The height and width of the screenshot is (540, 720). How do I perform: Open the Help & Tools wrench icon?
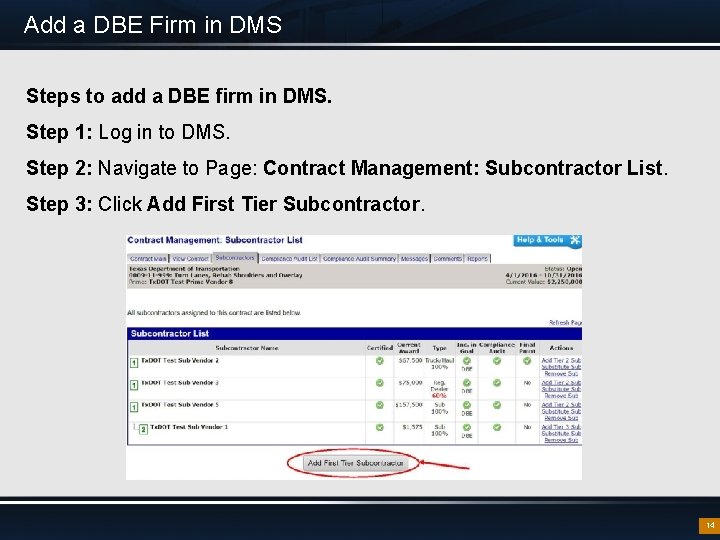pyautogui.click(x=575, y=240)
